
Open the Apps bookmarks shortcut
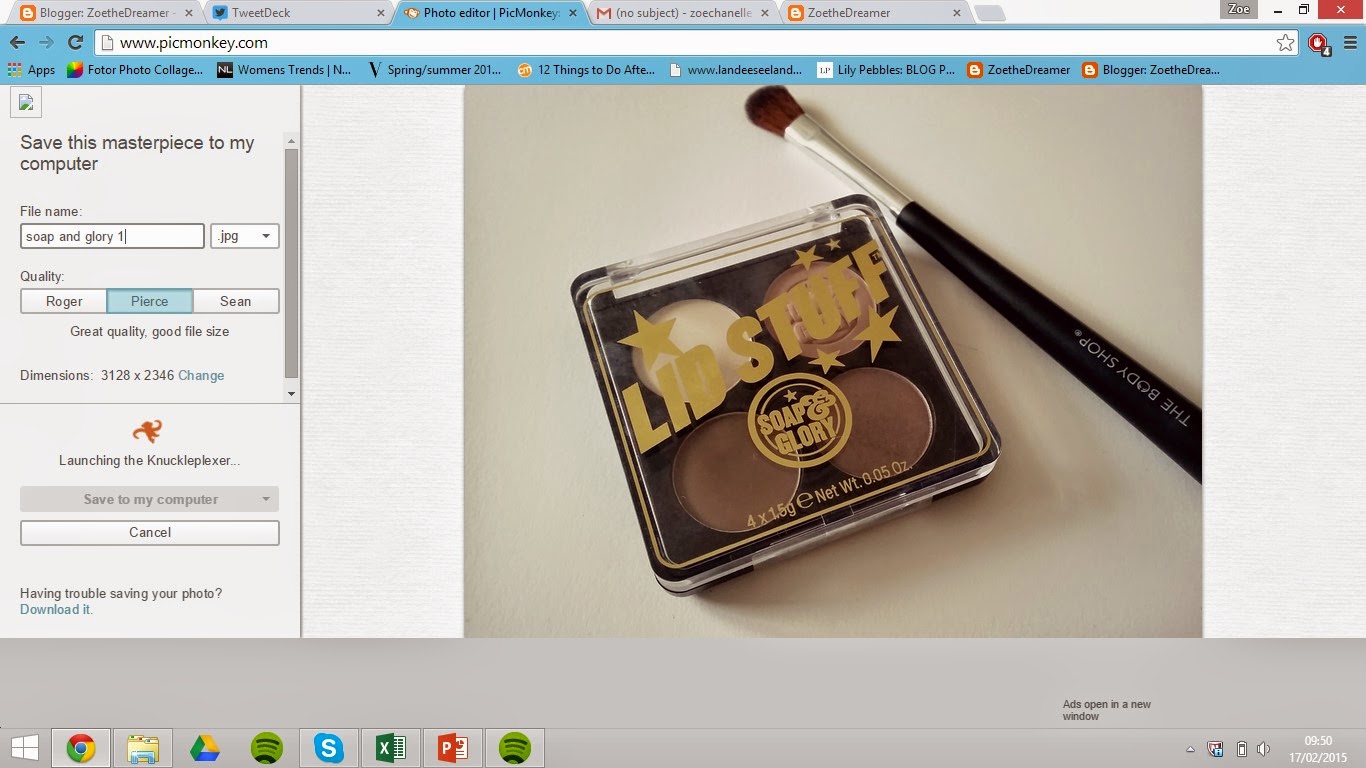coord(31,70)
